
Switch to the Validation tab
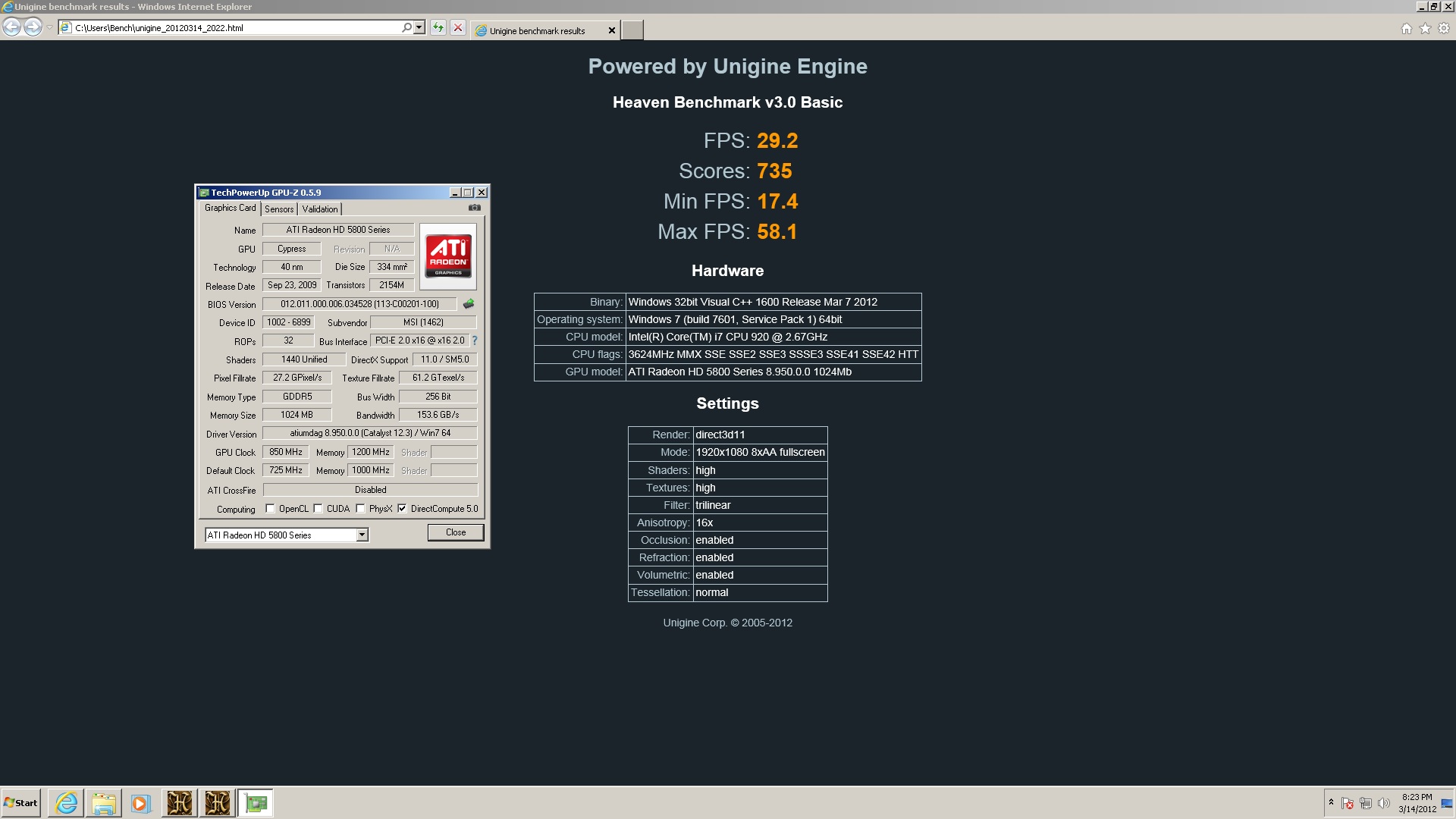click(320, 209)
